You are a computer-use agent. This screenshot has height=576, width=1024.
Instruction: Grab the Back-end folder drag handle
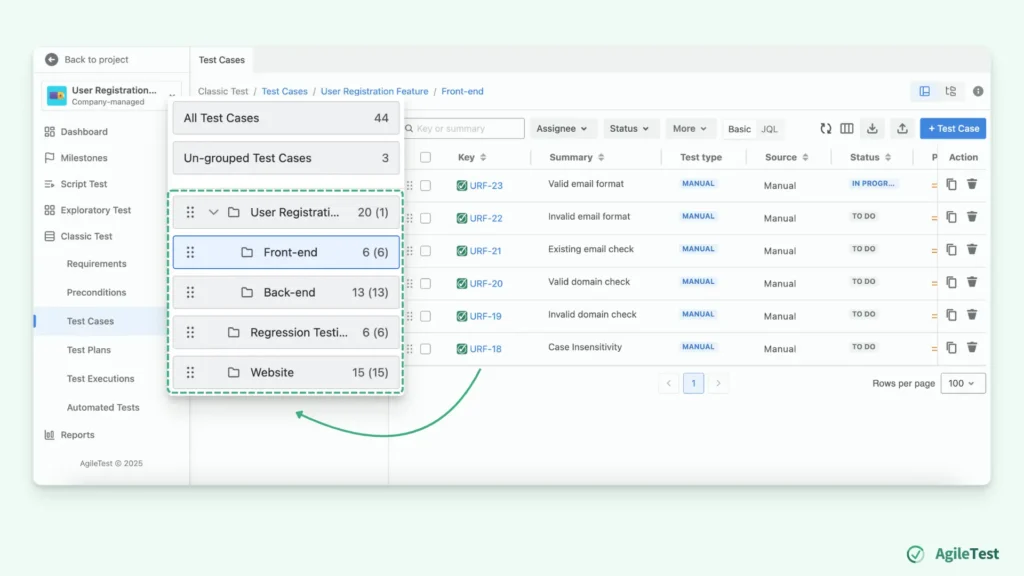(x=190, y=292)
